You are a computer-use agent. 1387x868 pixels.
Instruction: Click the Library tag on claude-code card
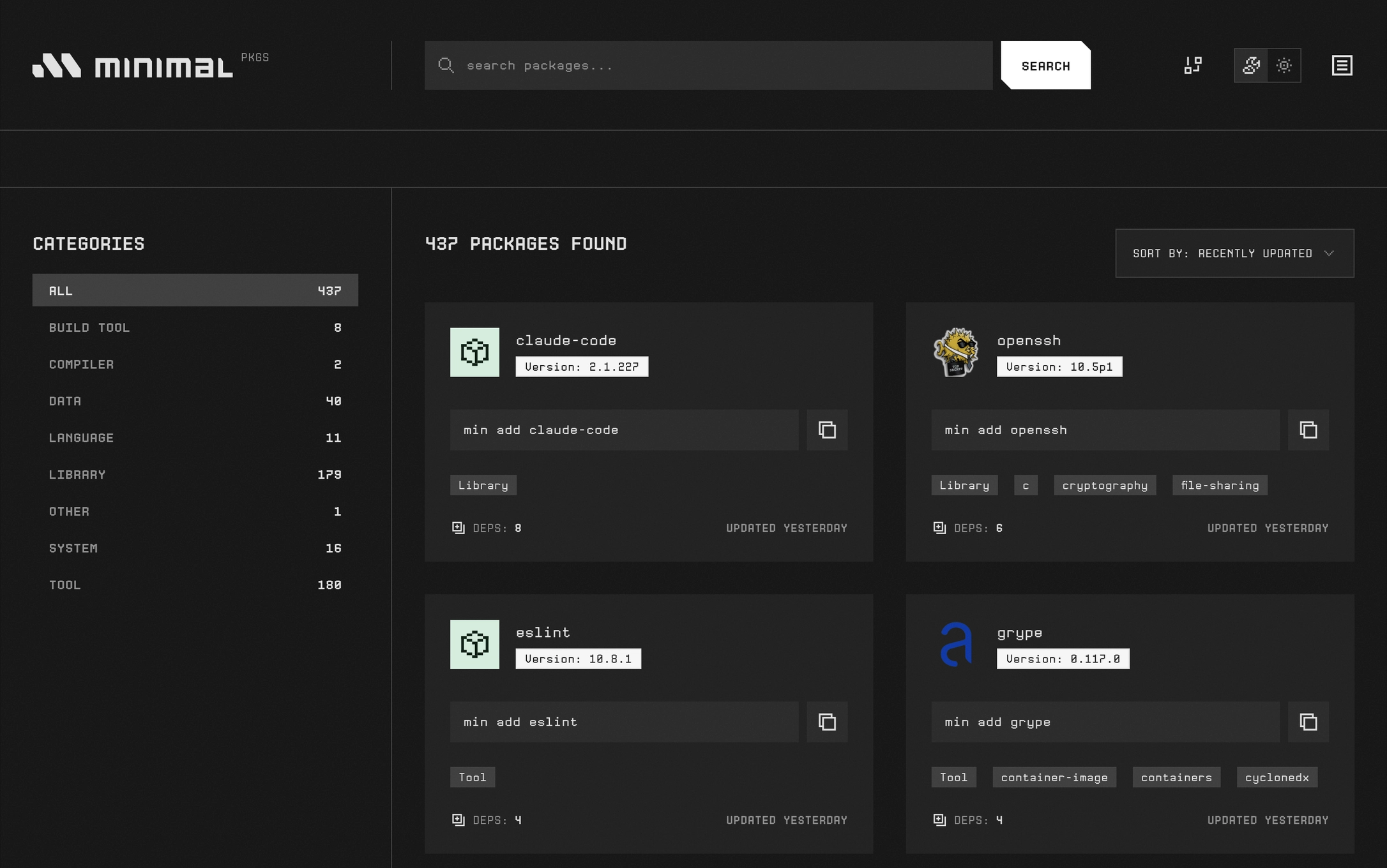point(483,485)
